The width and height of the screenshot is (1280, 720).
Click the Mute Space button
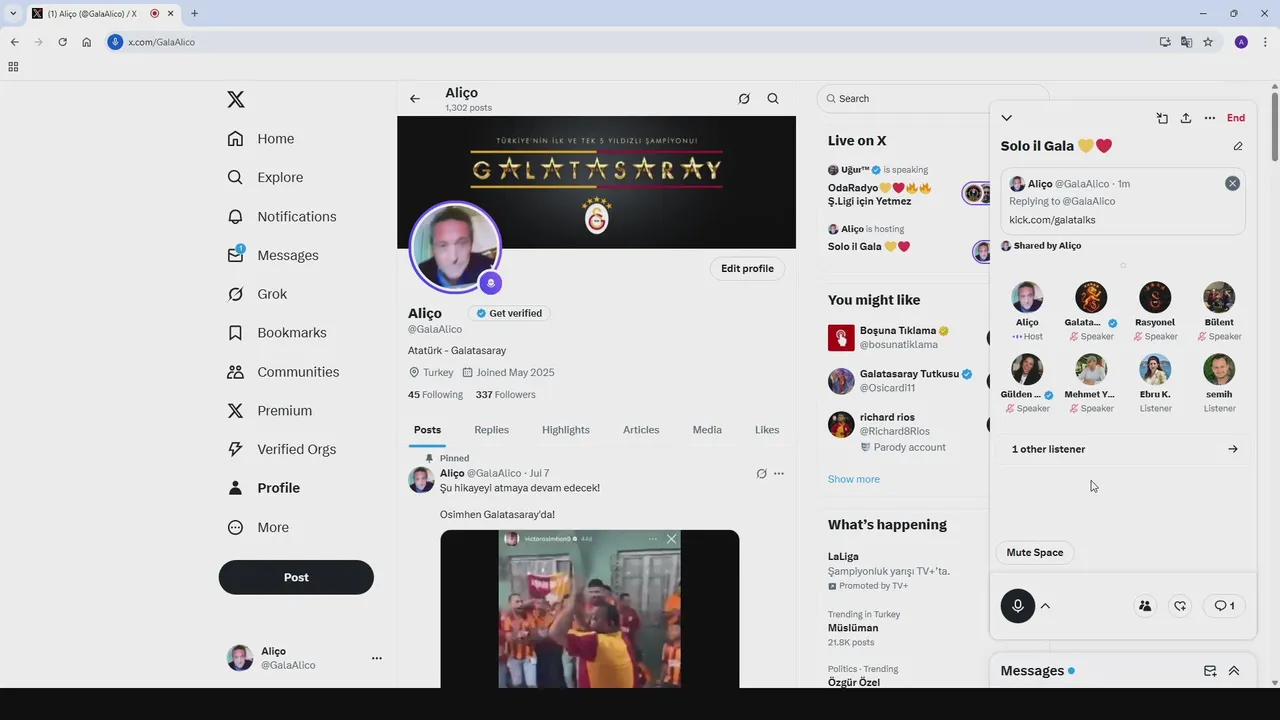[x=1035, y=553]
